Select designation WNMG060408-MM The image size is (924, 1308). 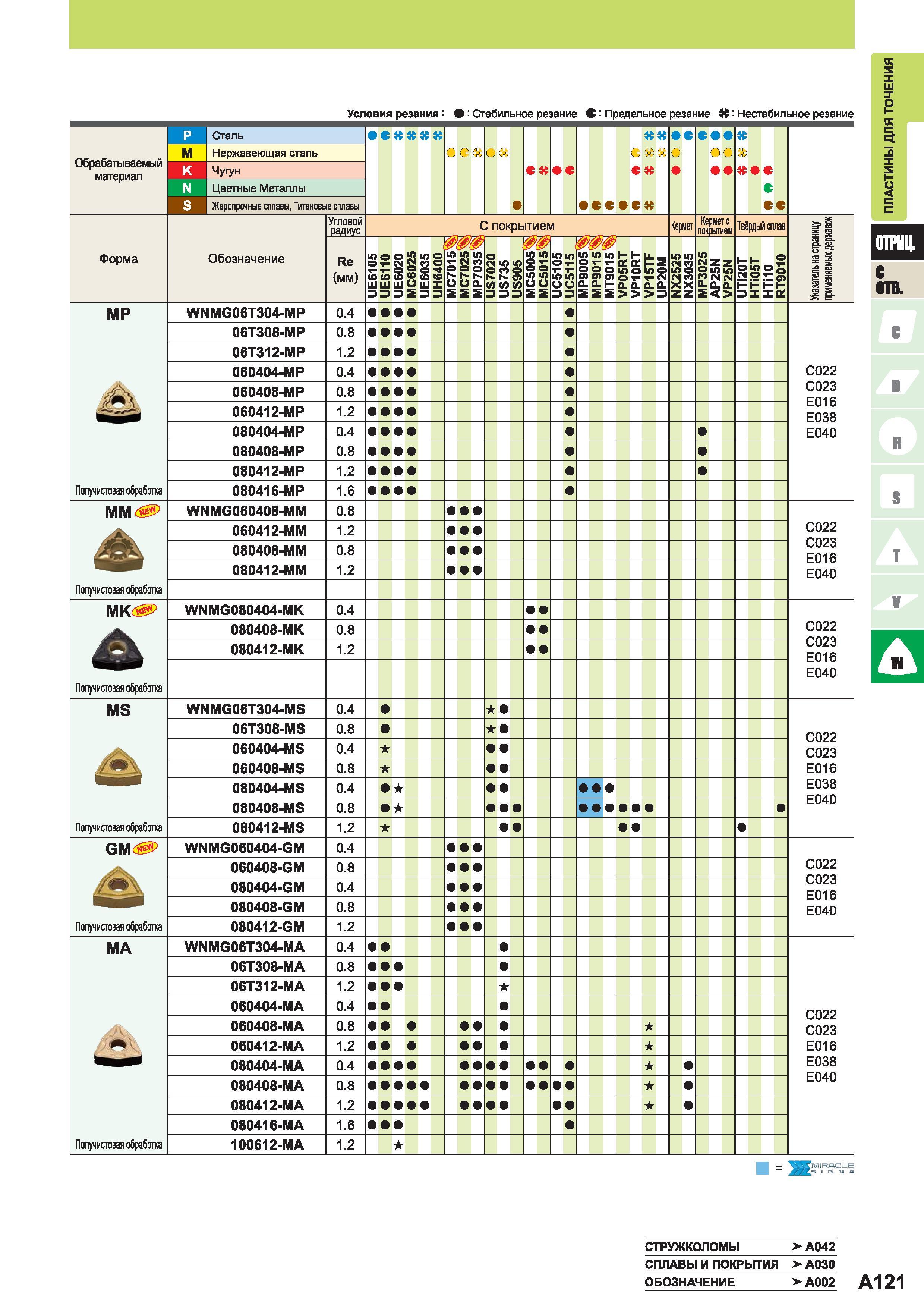tap(246, 511)
